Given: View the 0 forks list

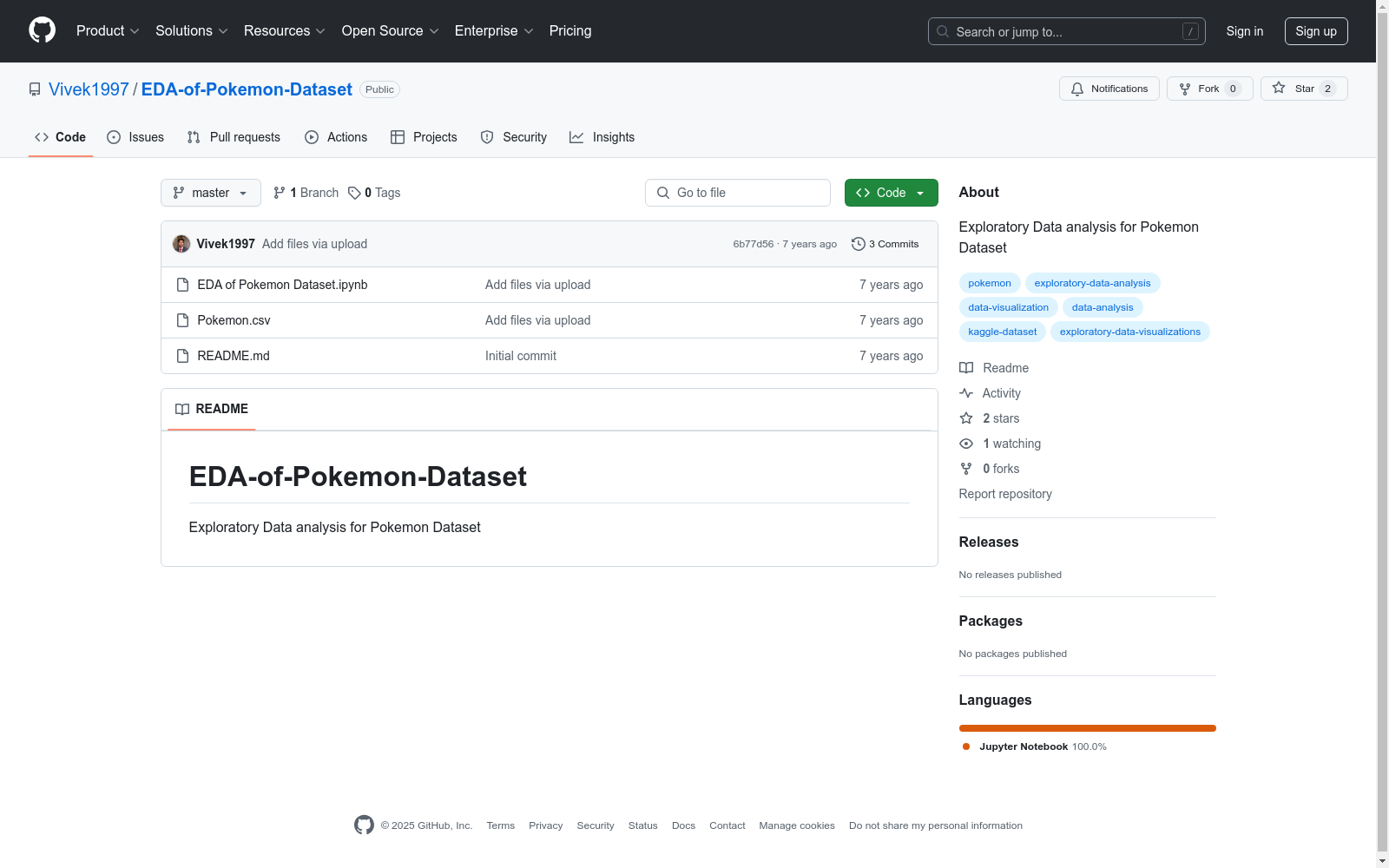Looking at the screenshot, I should tap(990, 469).
